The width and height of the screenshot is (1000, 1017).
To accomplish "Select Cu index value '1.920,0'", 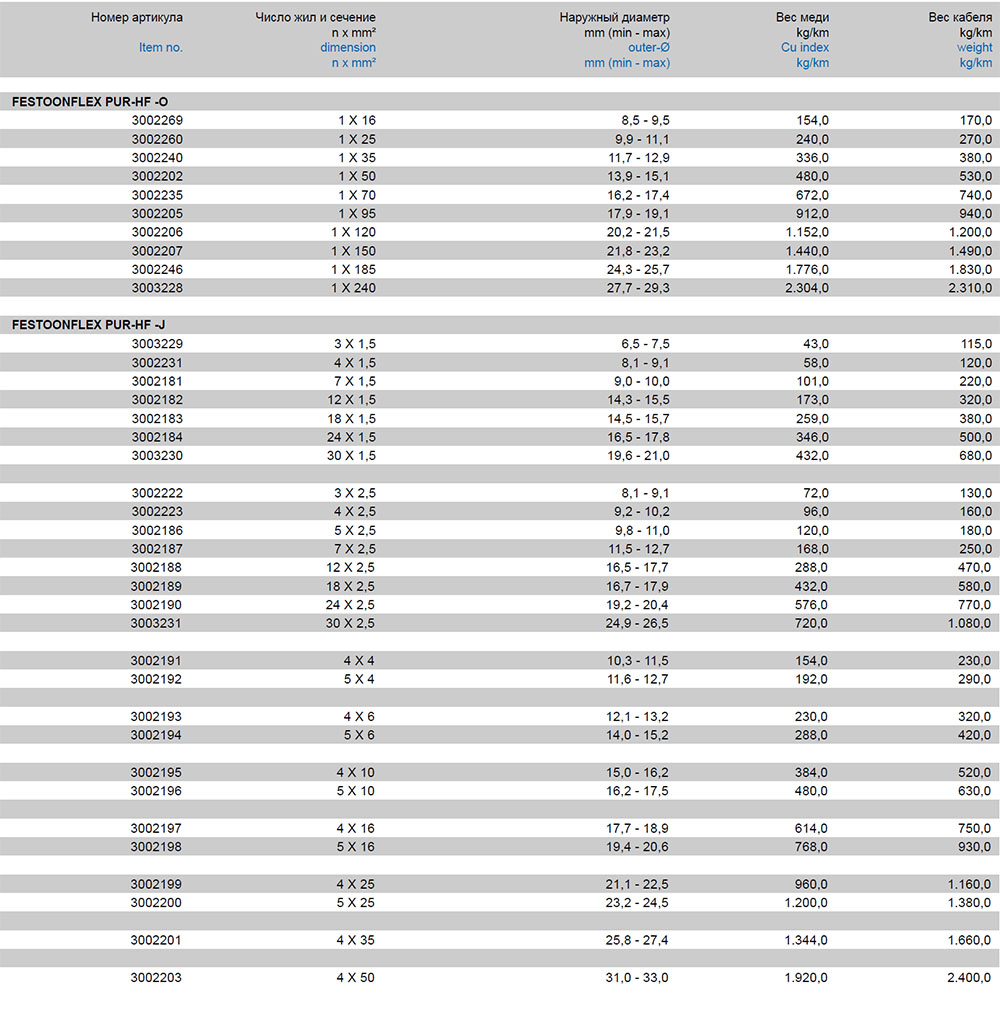I will 806,978.
